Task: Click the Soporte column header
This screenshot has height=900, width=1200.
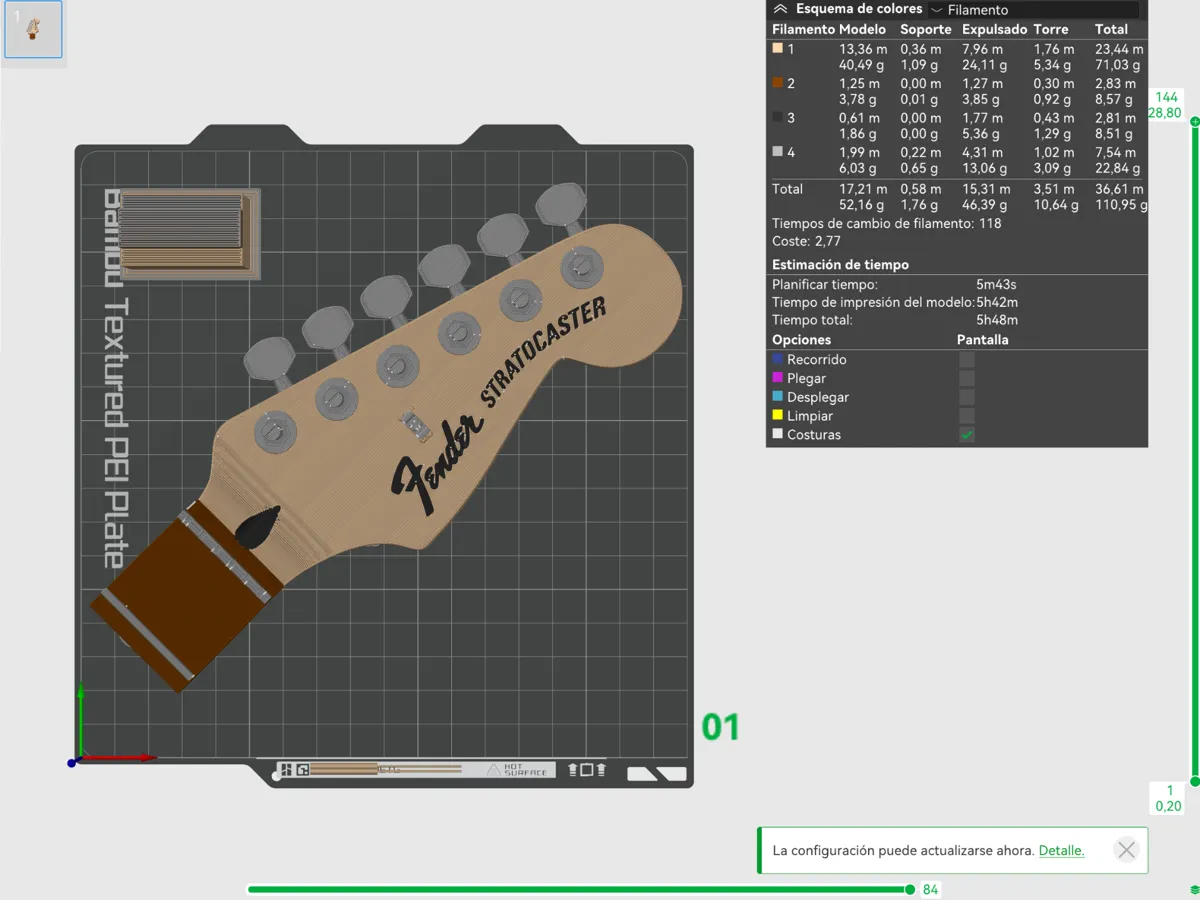Action: 925,29
